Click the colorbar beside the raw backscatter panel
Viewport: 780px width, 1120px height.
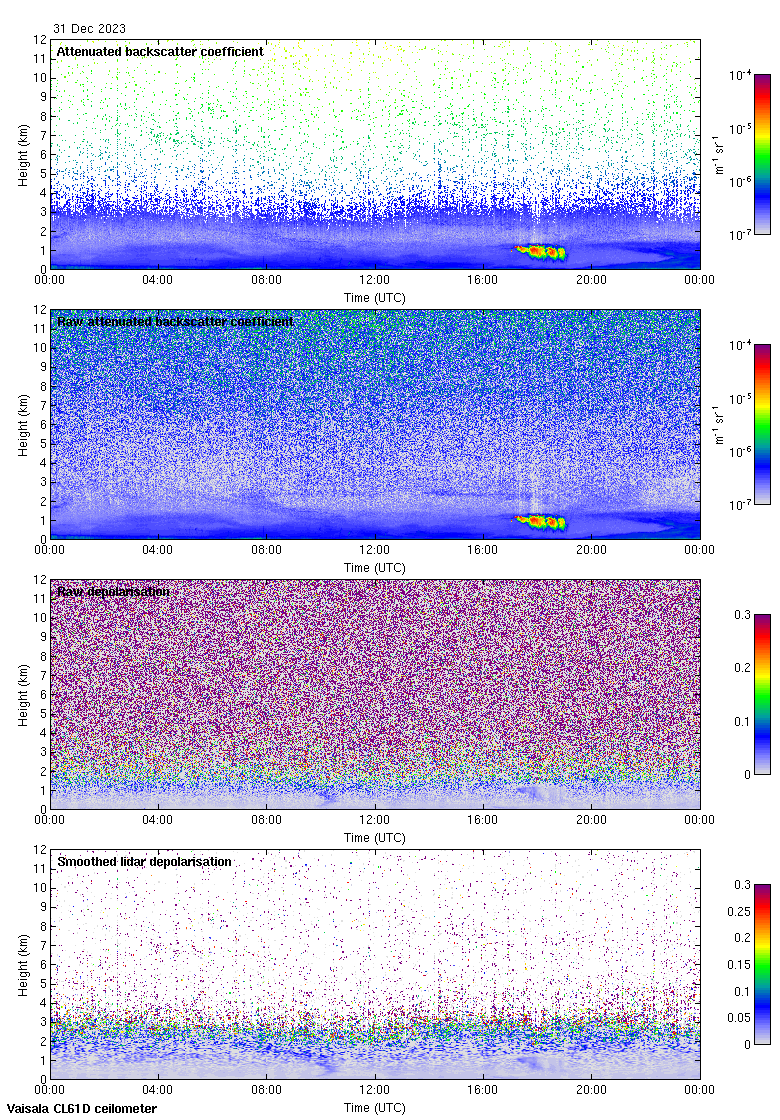762,424
